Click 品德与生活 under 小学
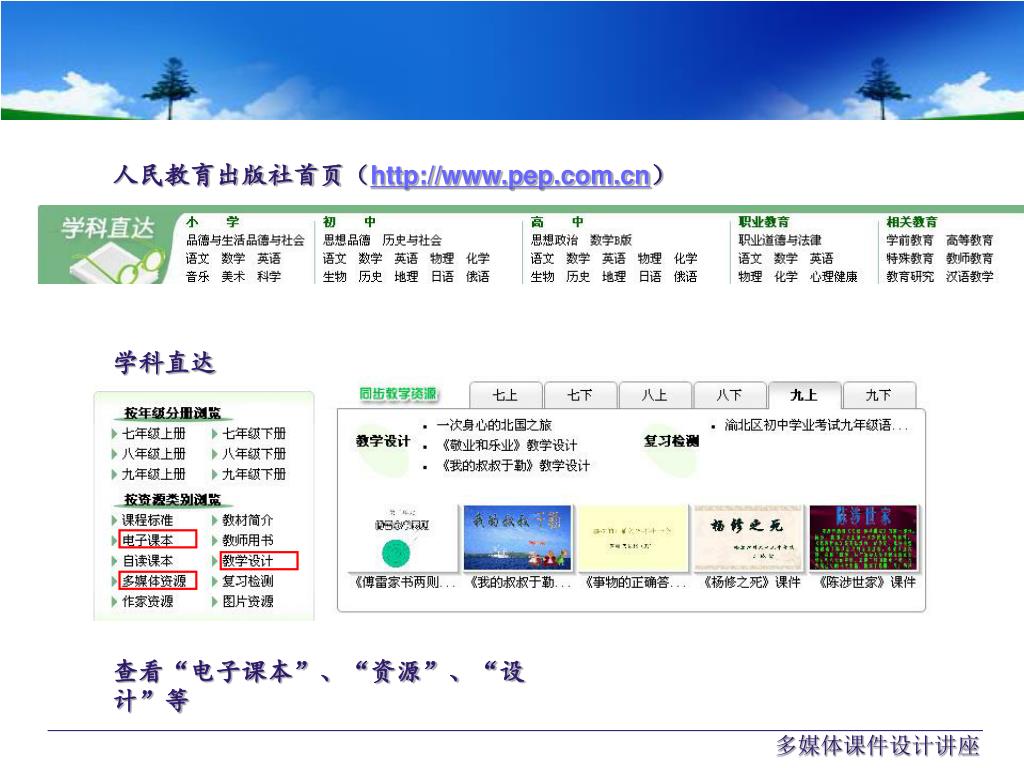The height and width of the screenshot is (768, 1024). pos(216,240)
